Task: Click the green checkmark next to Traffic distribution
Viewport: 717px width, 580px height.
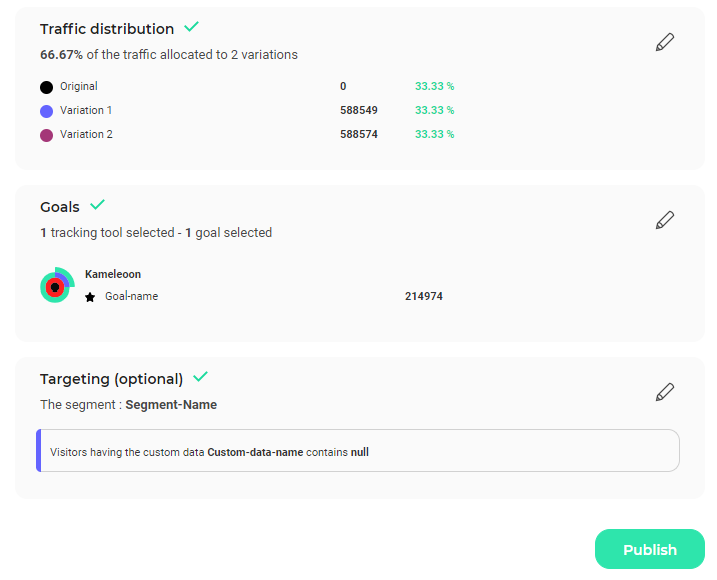Action: [x=191, y=27]
